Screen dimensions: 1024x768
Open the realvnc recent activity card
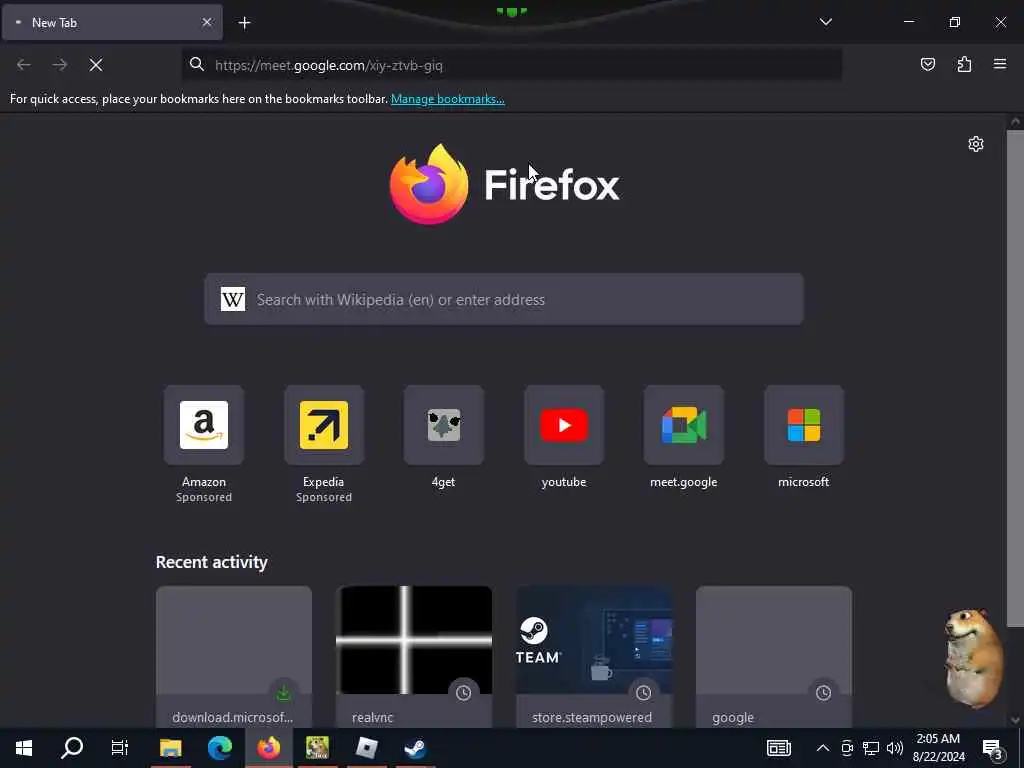point(414,656)
